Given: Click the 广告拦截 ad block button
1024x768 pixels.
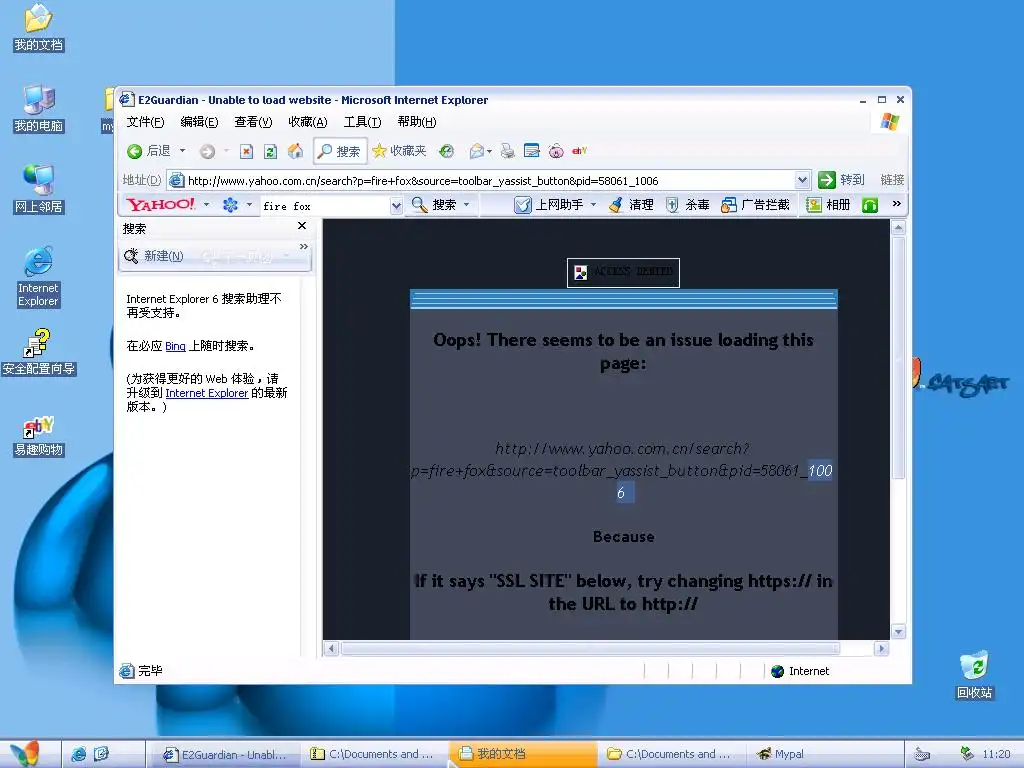Looking at the screenshot, I should tap(755, 205).
